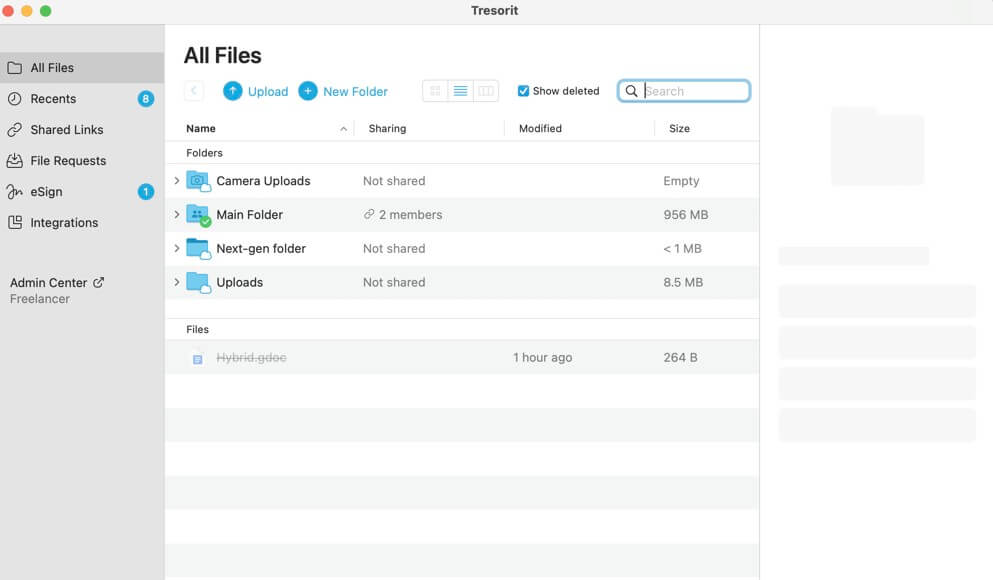Click the Folders group header

[205, 153]
